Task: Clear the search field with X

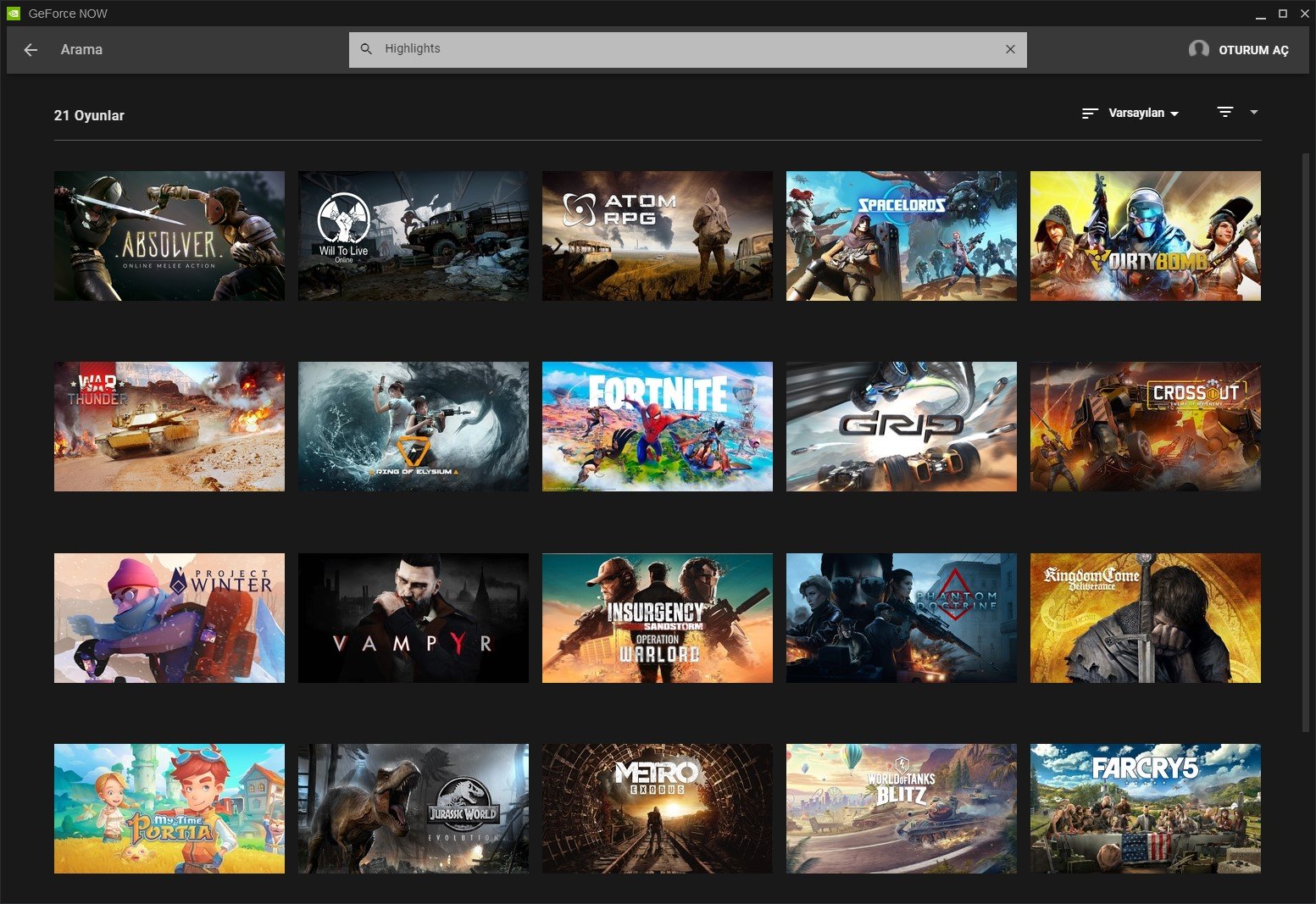Action: (x=1010, y=49)
